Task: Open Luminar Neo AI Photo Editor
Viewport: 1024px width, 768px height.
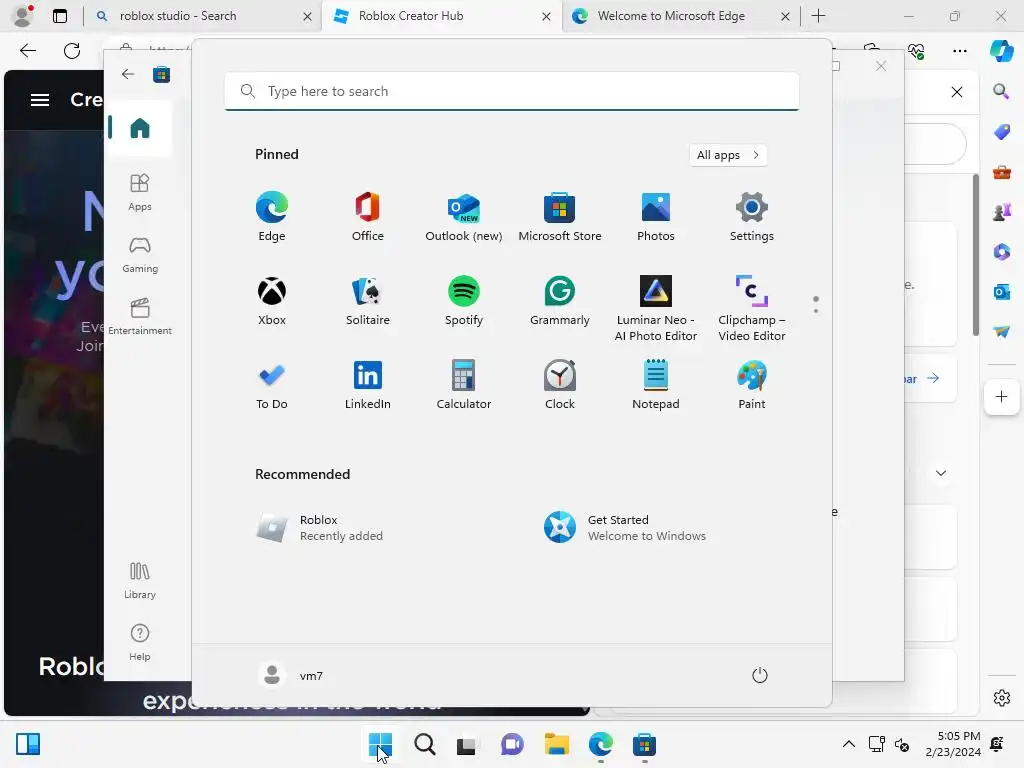Action: [x=656, y=308]
